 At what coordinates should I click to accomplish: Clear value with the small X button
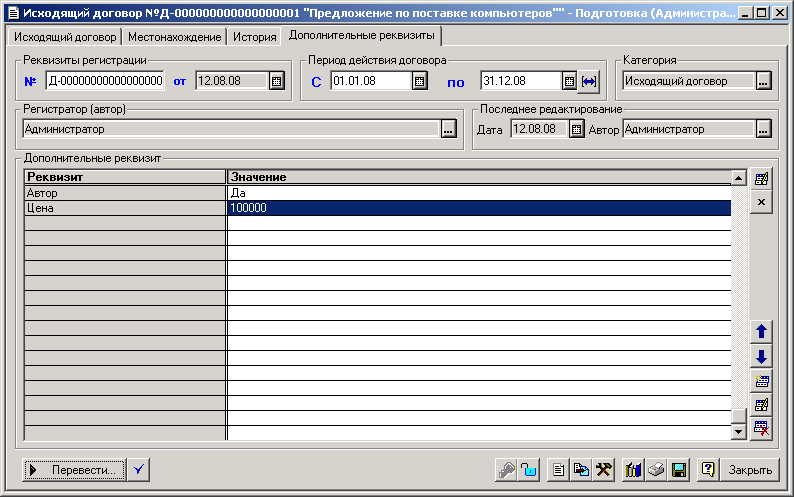click(761, 202)
